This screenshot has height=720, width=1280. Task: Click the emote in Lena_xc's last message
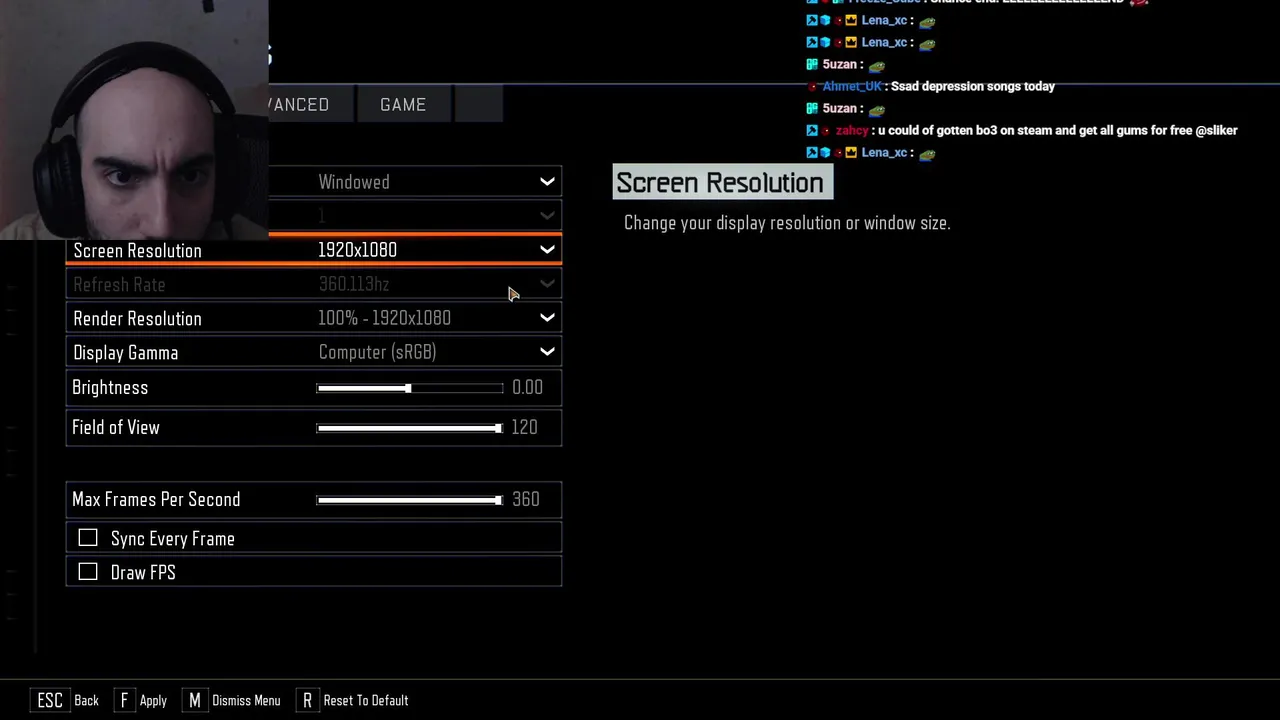pyautogui.click(x=927, y=153)
